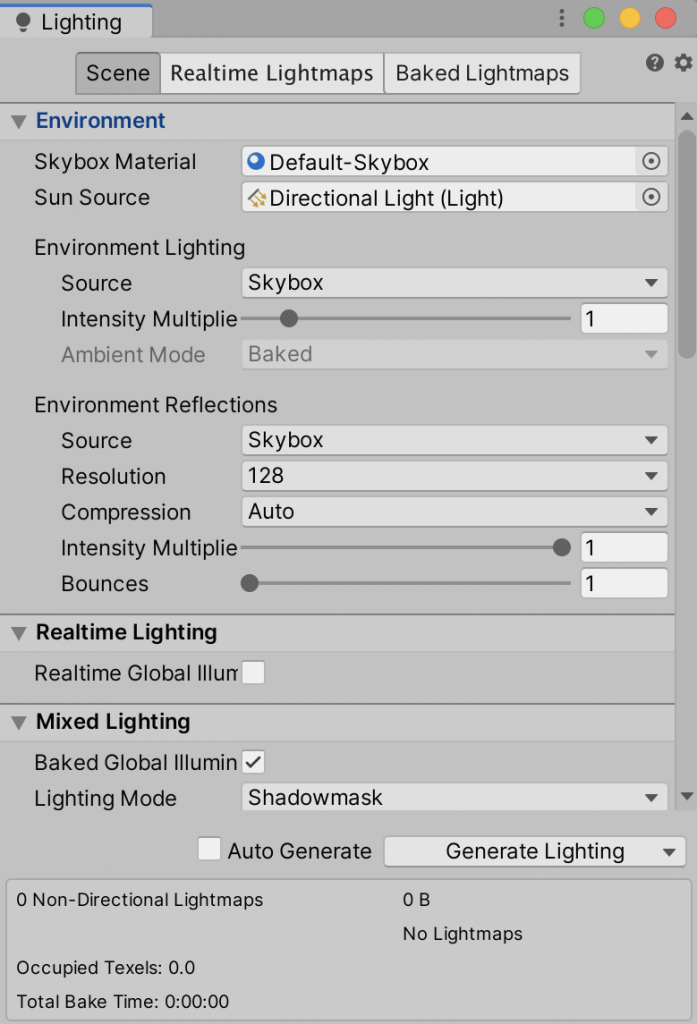The image size is (697, 1024).
Task: Click the Environment Lighting Intensity Multiplier value field
Action: pyautogui.click(x=624, y=319)
